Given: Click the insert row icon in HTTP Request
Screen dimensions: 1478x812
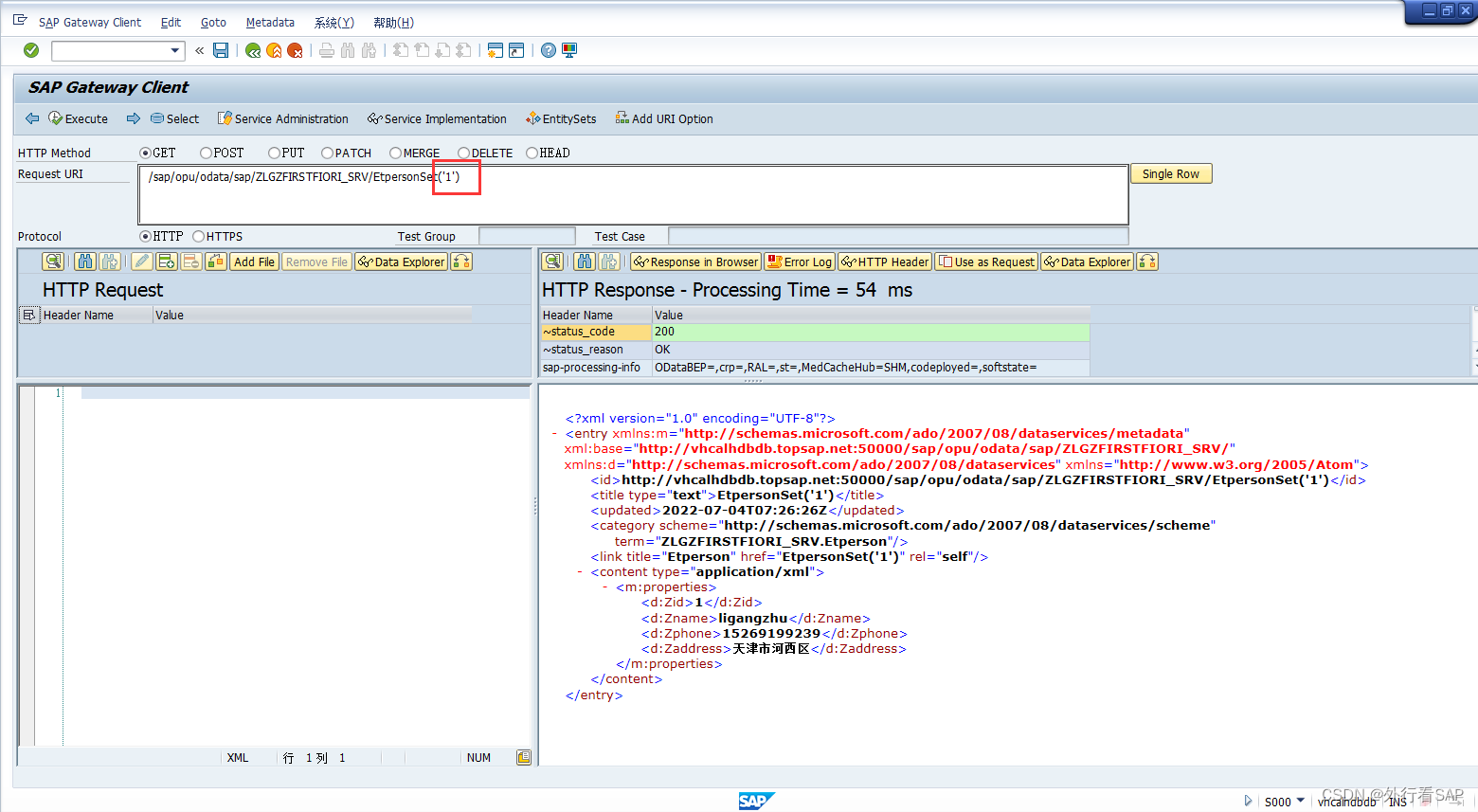Looking at the screenshot, I should tap(167, 262).
